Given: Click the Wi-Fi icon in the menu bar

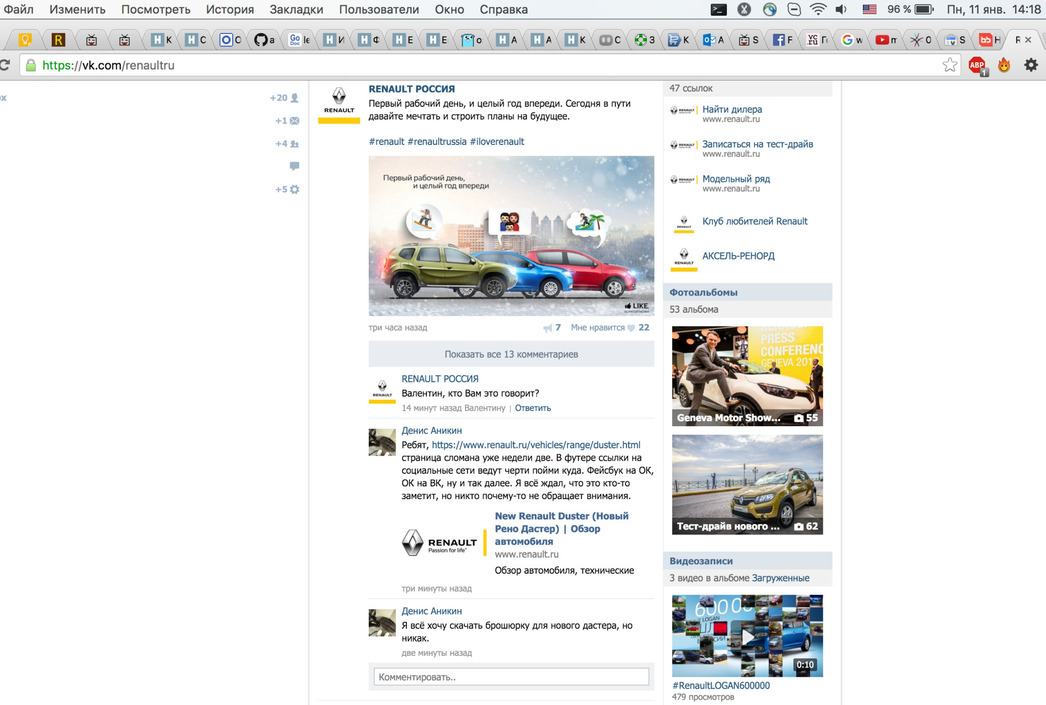Looking at the screenshot, I should pyautogui.click(x=818, y=9).
